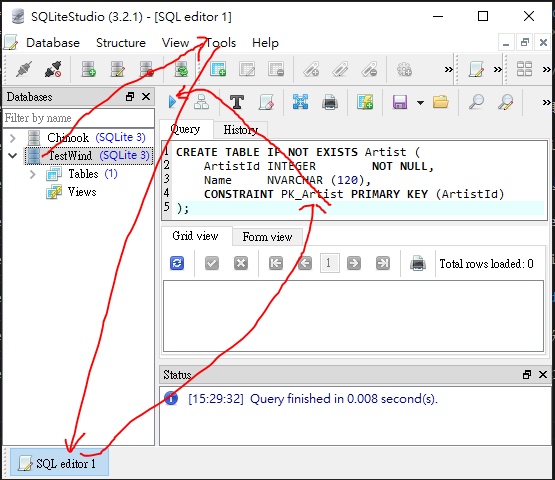Go to previous results page
Screen dimensions: 555x480
(x=305, y=263)
